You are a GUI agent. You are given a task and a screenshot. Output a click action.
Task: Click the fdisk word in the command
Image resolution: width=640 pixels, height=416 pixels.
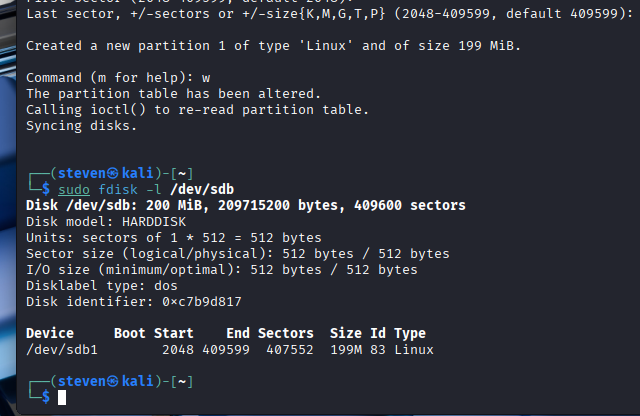[x=118, y=189]
